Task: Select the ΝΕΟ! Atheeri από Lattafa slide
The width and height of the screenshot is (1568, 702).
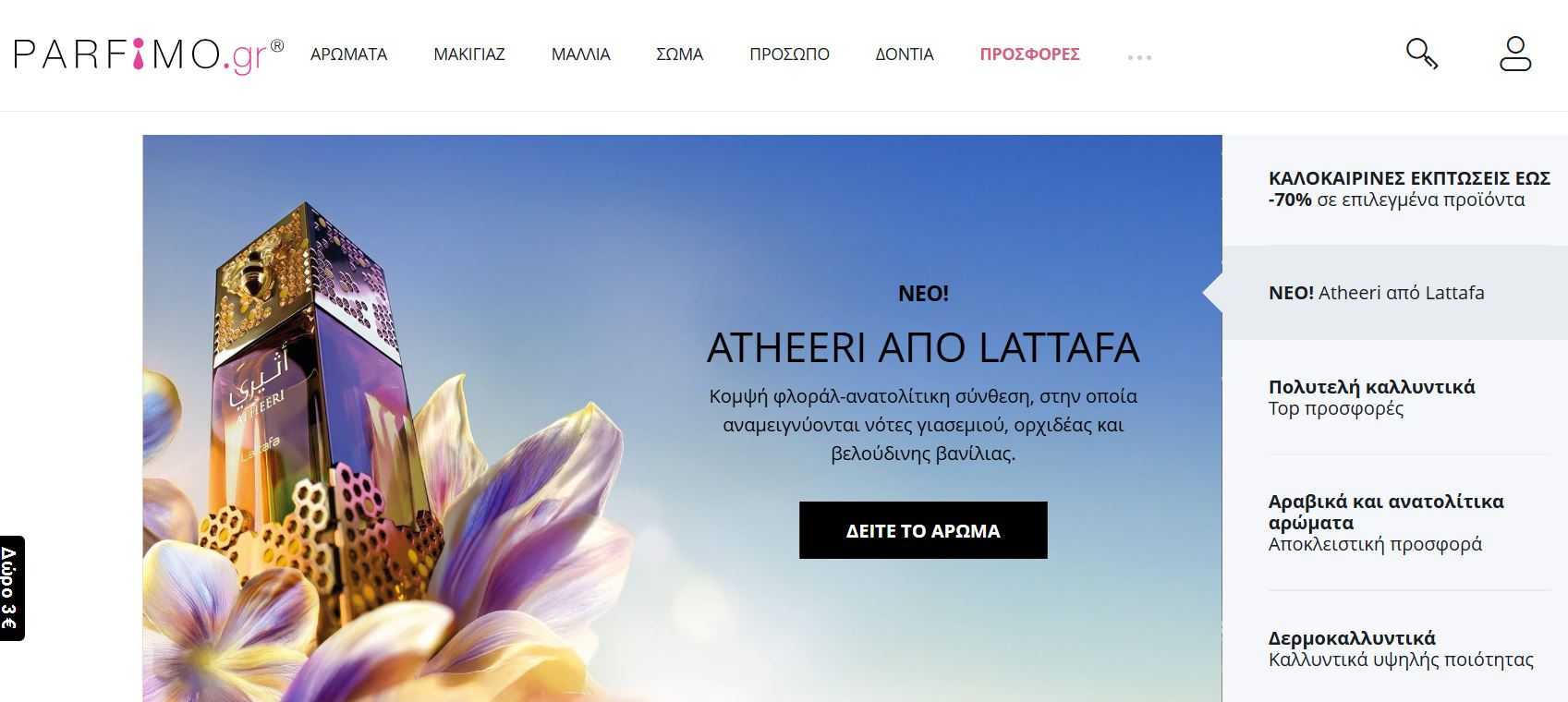Action: [x=1395, y=293]
